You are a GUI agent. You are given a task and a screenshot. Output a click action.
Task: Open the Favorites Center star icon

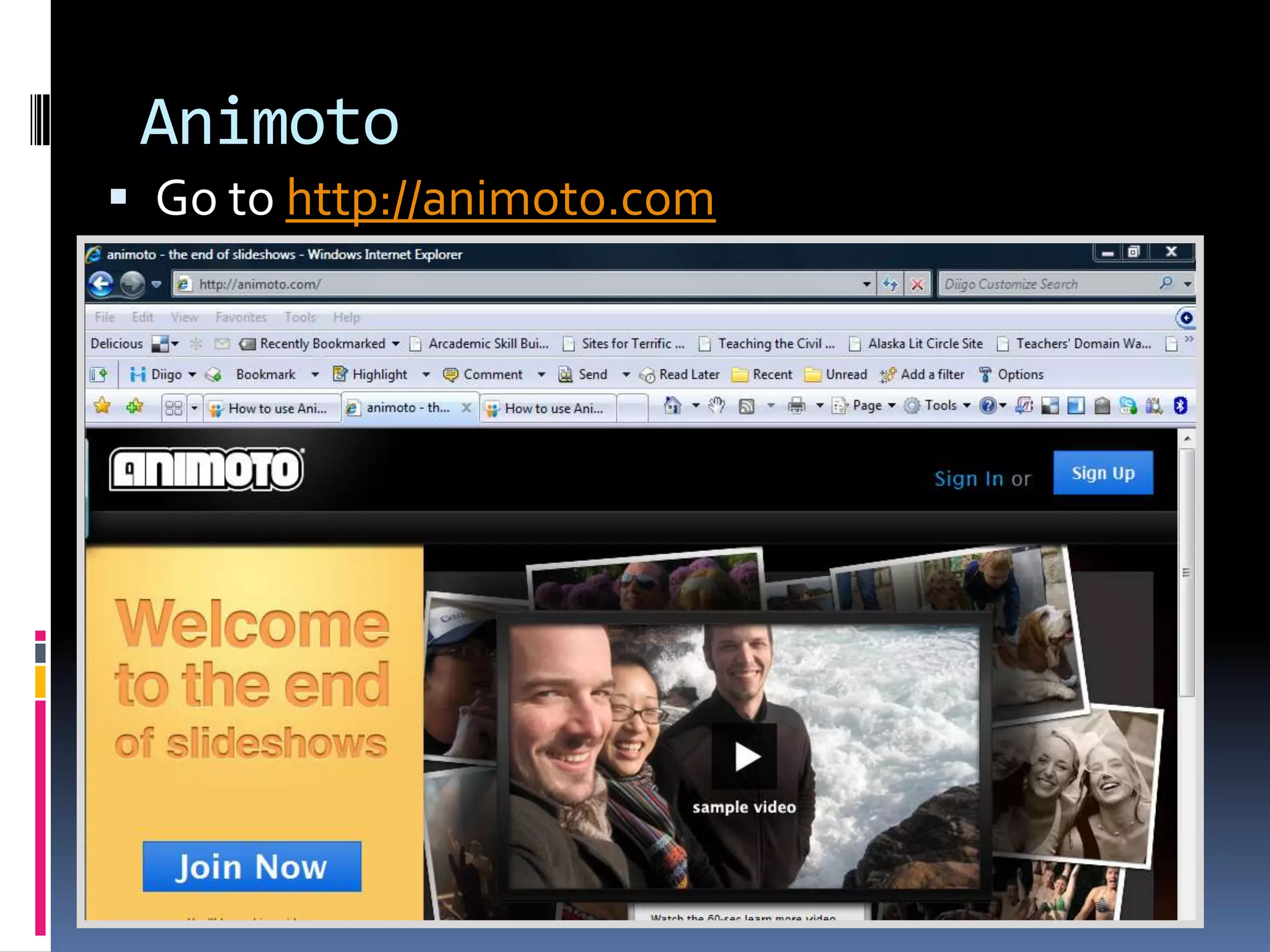(x=102, y=407)
